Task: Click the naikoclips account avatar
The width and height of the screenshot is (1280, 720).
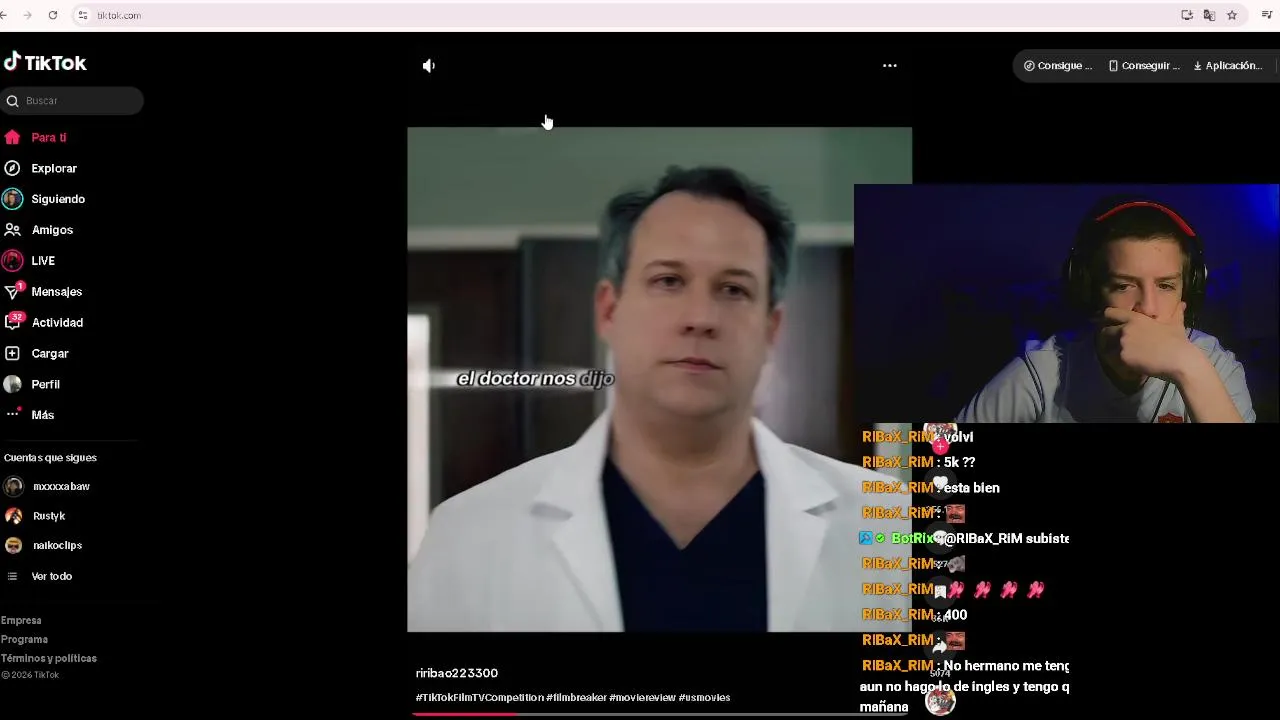Action: click(x=13, y=546)
